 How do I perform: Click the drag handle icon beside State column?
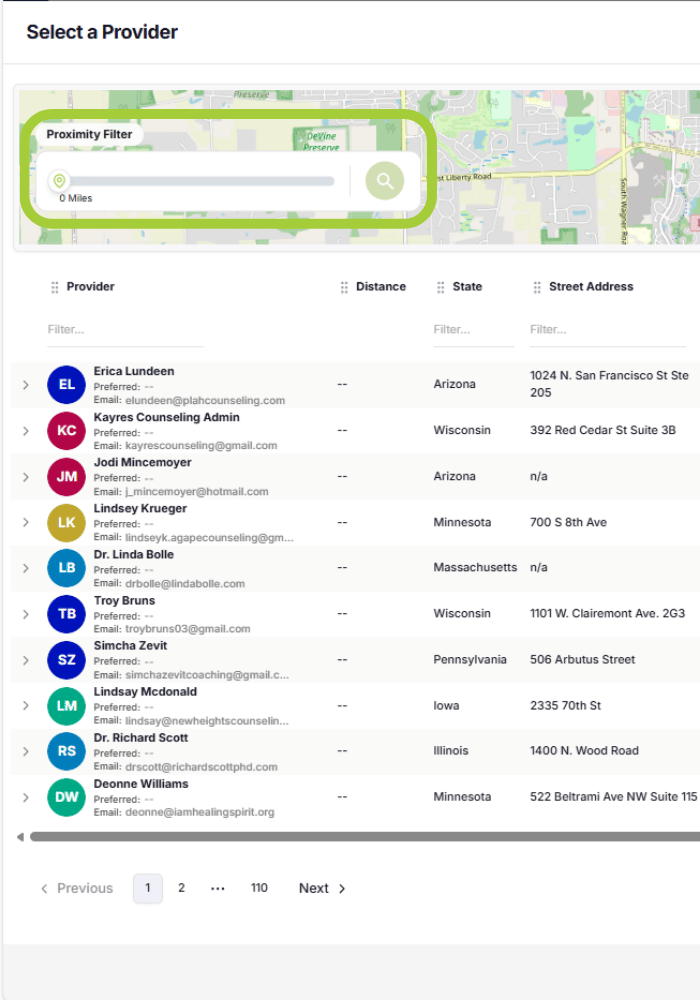click(441, 287)
